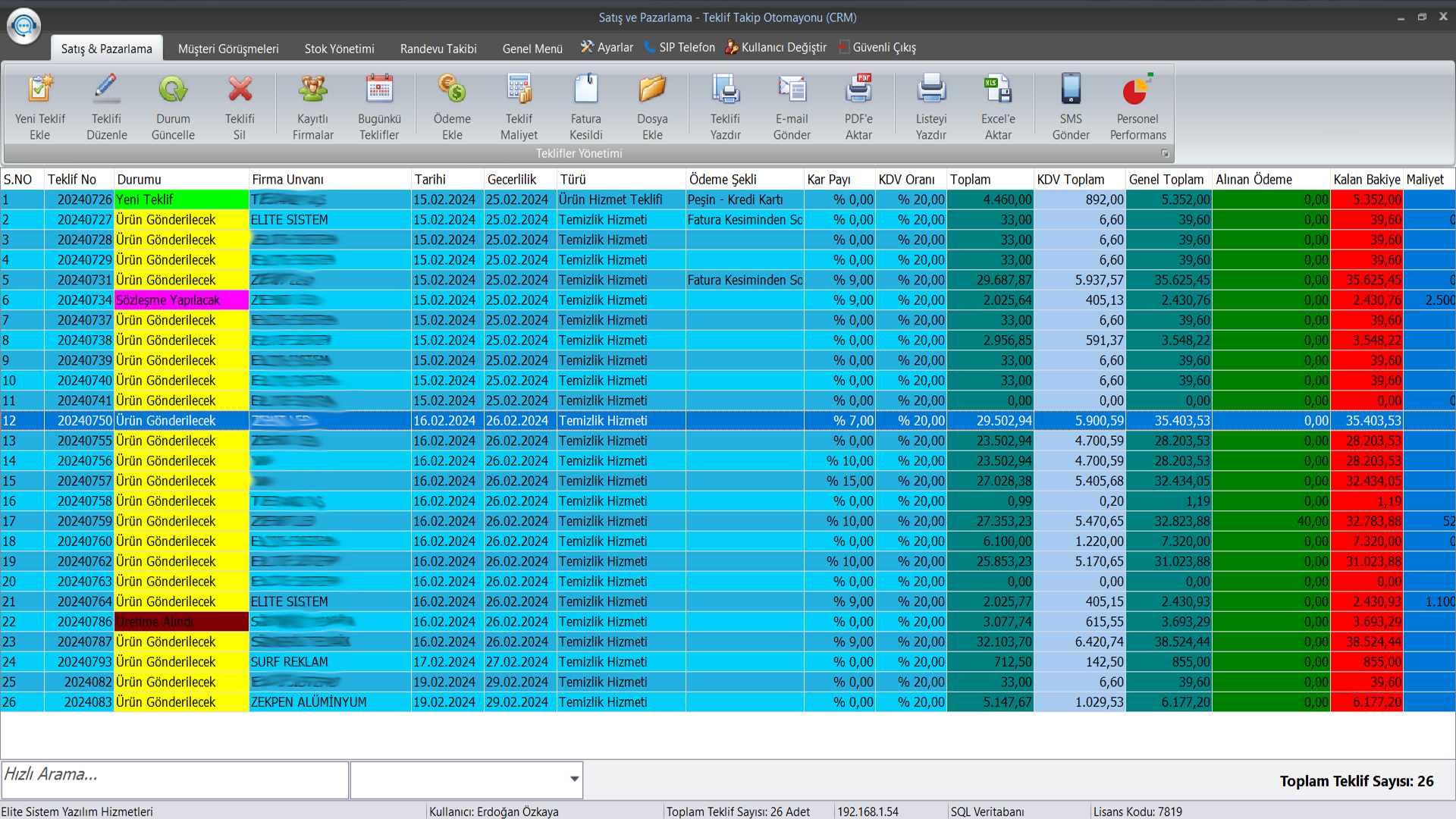Click the Kullanıcı Değiştir button

(776, 48)
